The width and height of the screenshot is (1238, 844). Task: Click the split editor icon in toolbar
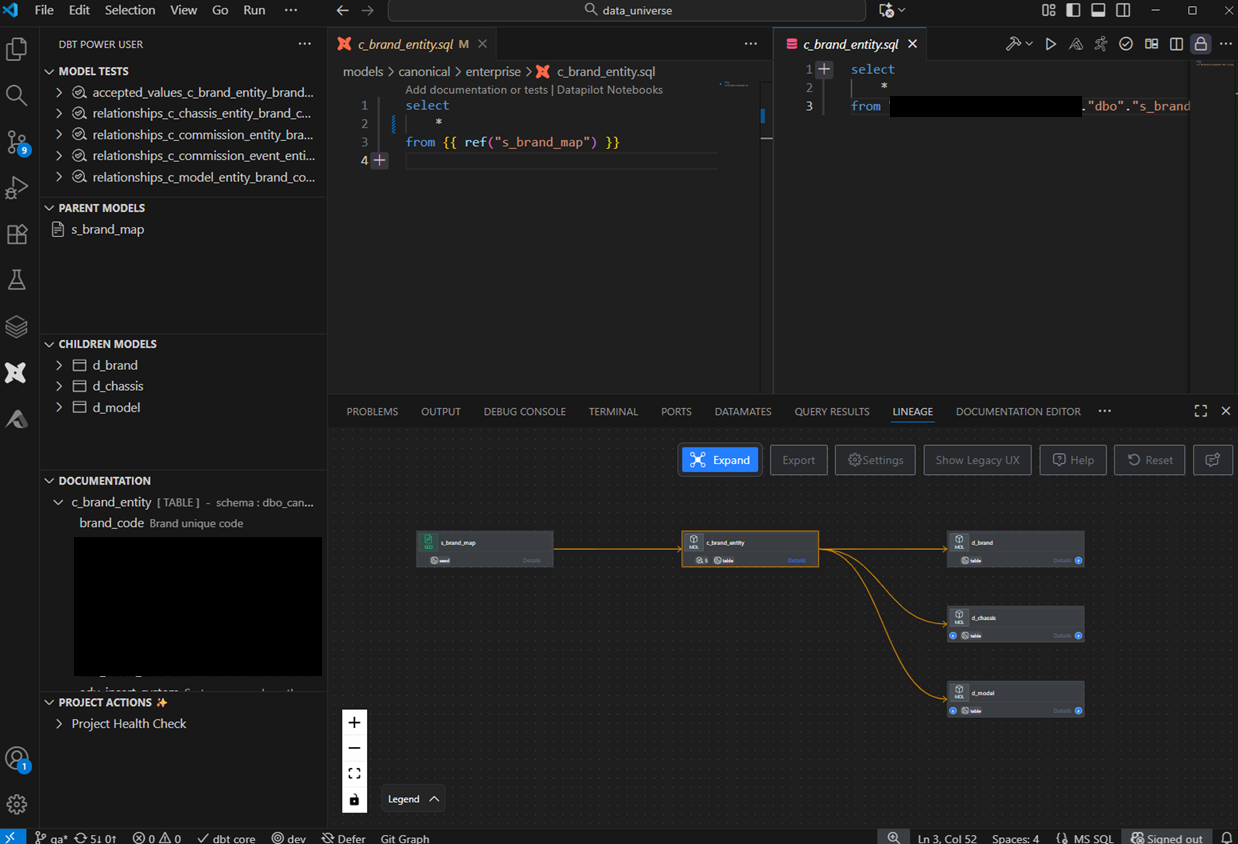point(1176,43)
